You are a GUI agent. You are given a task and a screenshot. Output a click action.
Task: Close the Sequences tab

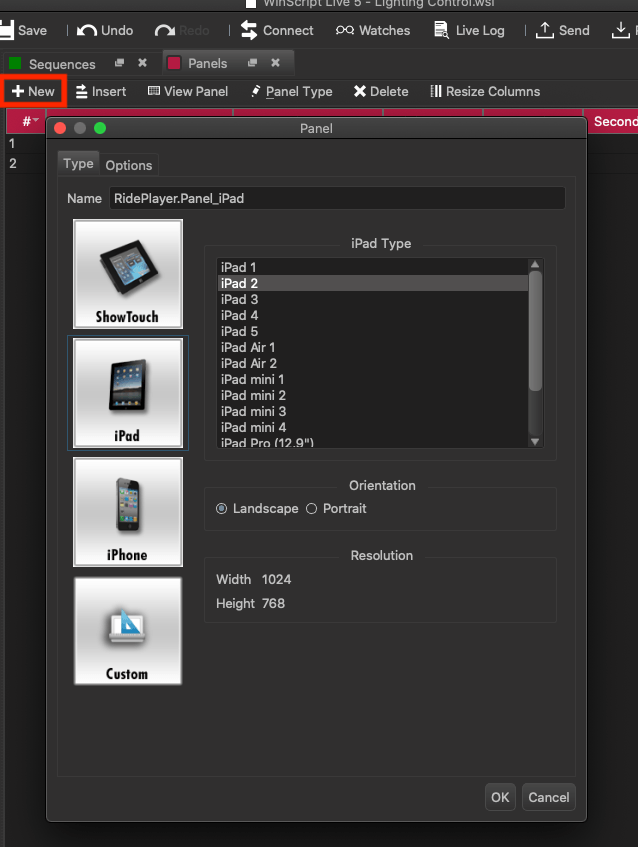coord(143,63)
